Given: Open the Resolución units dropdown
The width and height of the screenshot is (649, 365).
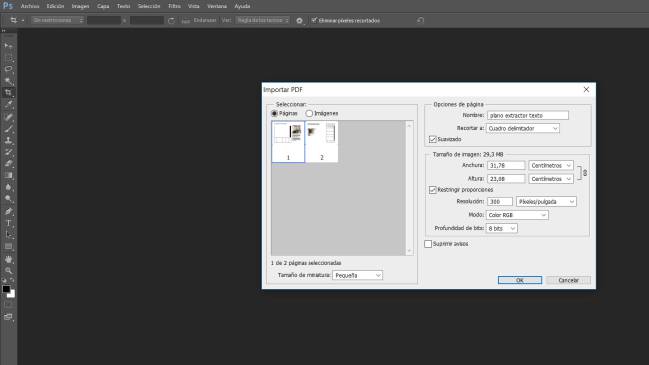Looking at the screenshot, I should pos(546,202).
